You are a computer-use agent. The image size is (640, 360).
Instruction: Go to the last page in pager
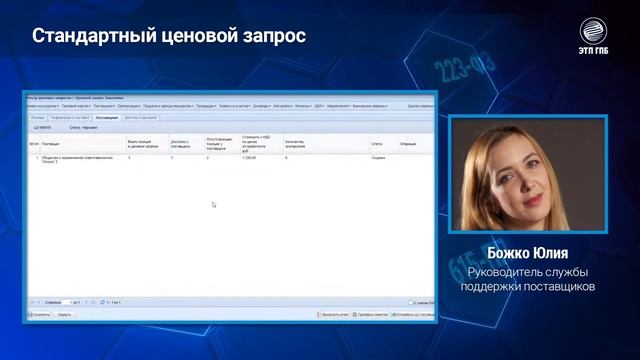(93, 302)
